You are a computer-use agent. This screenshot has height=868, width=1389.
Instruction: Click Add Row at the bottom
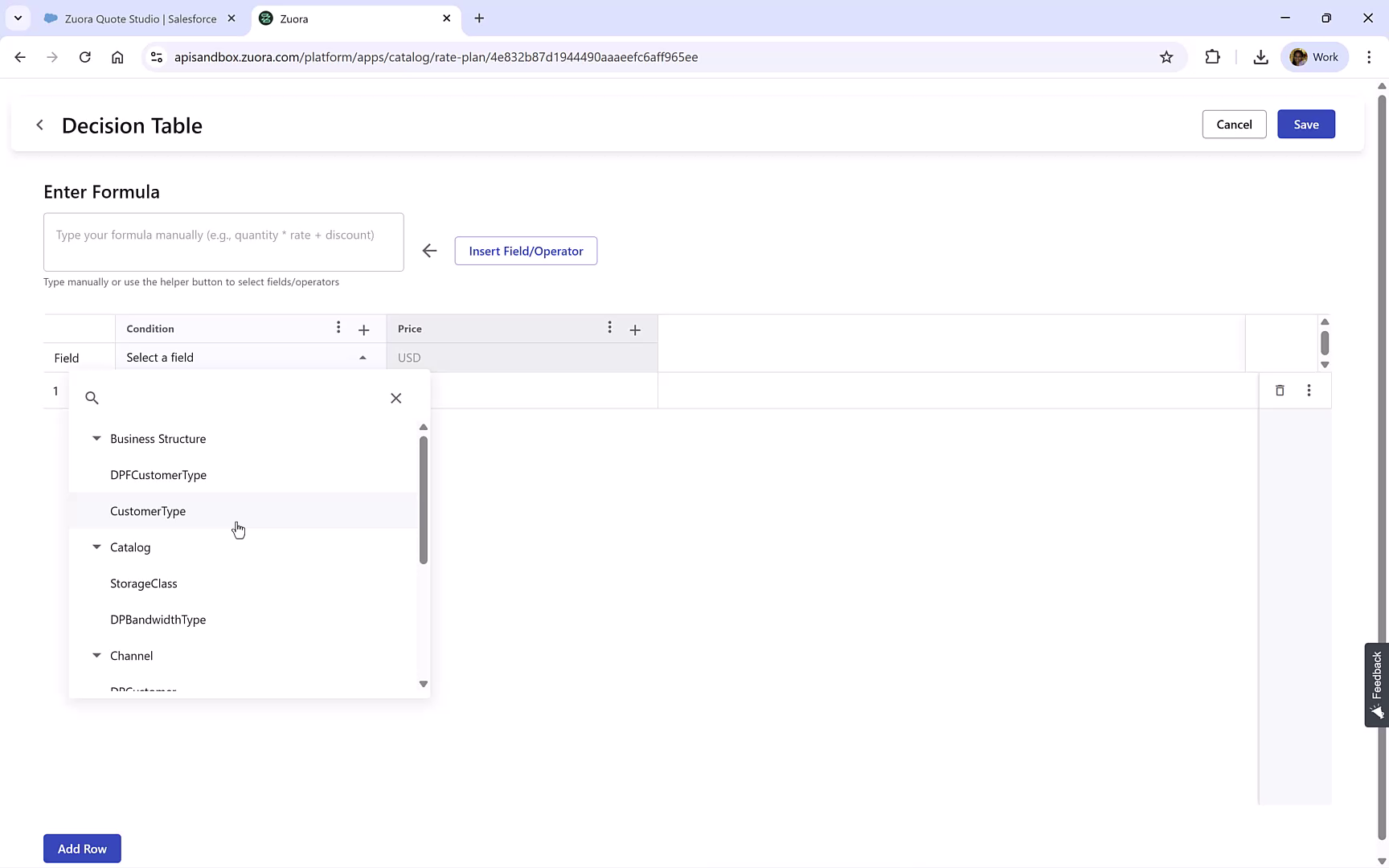point(82,848)
